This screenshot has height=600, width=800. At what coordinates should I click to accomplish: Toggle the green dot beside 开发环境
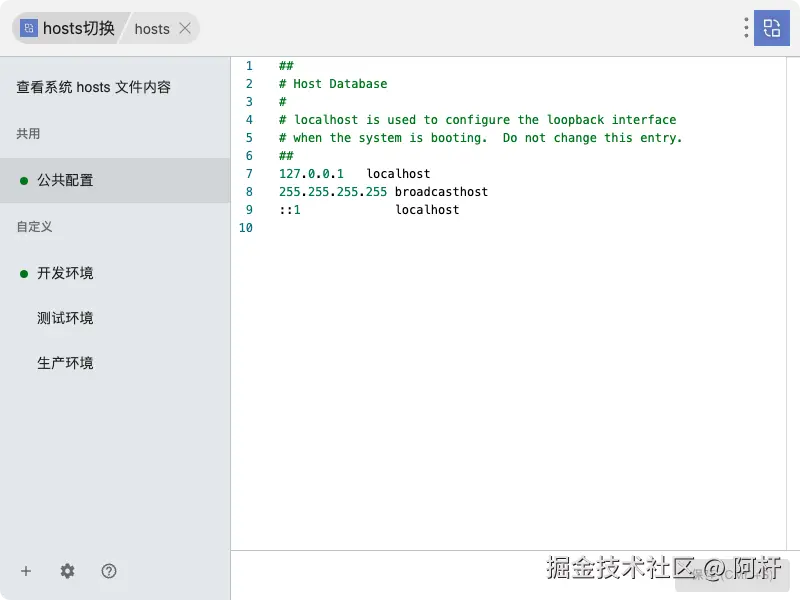click(24, 273)
